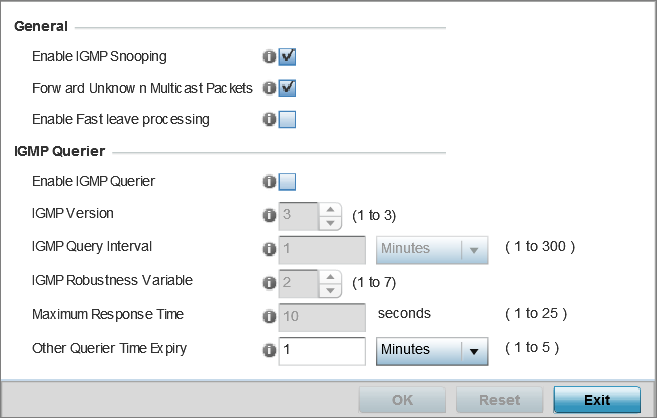
Task: Click the Reset button
Action: pyautogui.click(x=499, y=400)
